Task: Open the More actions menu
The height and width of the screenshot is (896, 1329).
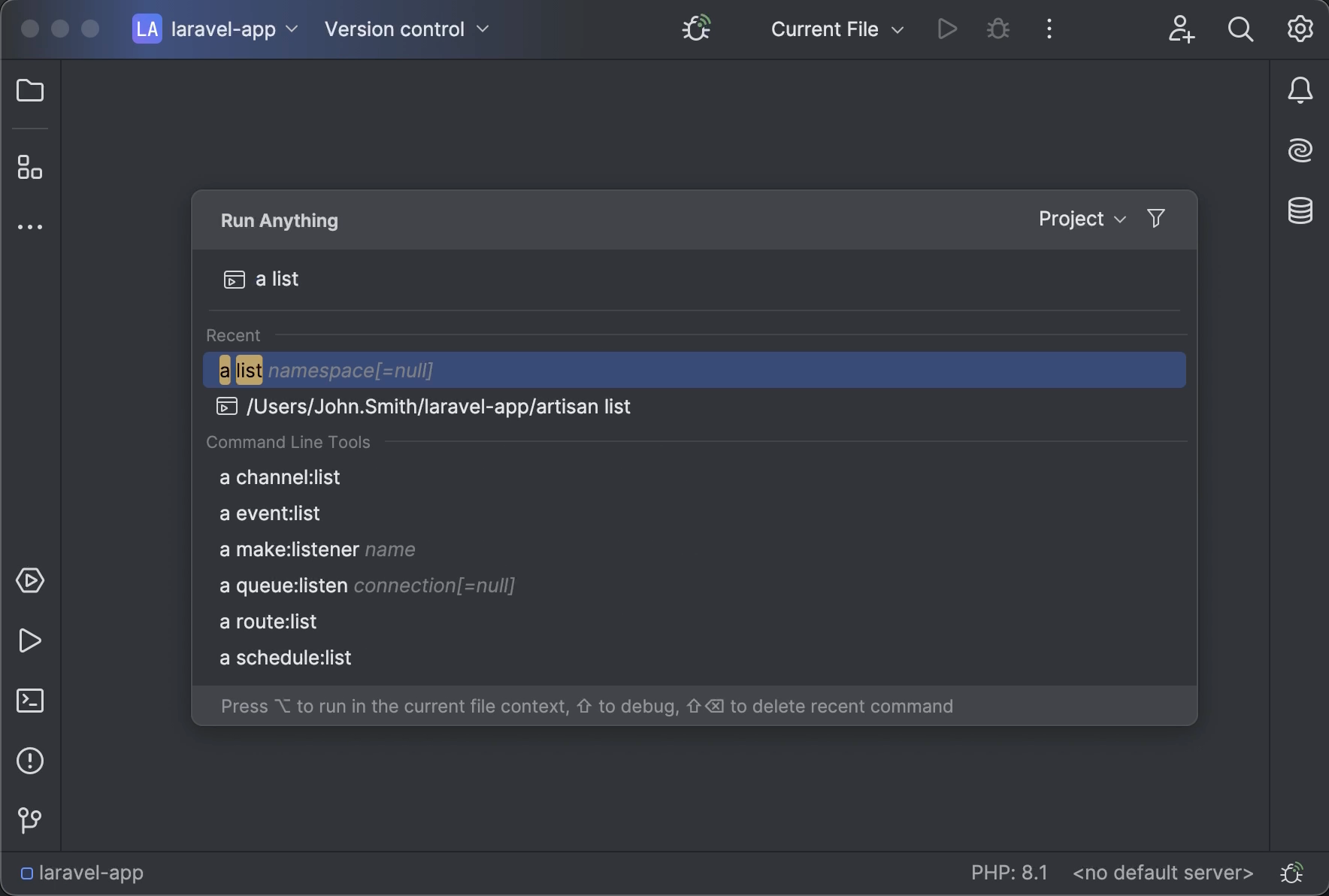Action: click(x=1048, y=29)
